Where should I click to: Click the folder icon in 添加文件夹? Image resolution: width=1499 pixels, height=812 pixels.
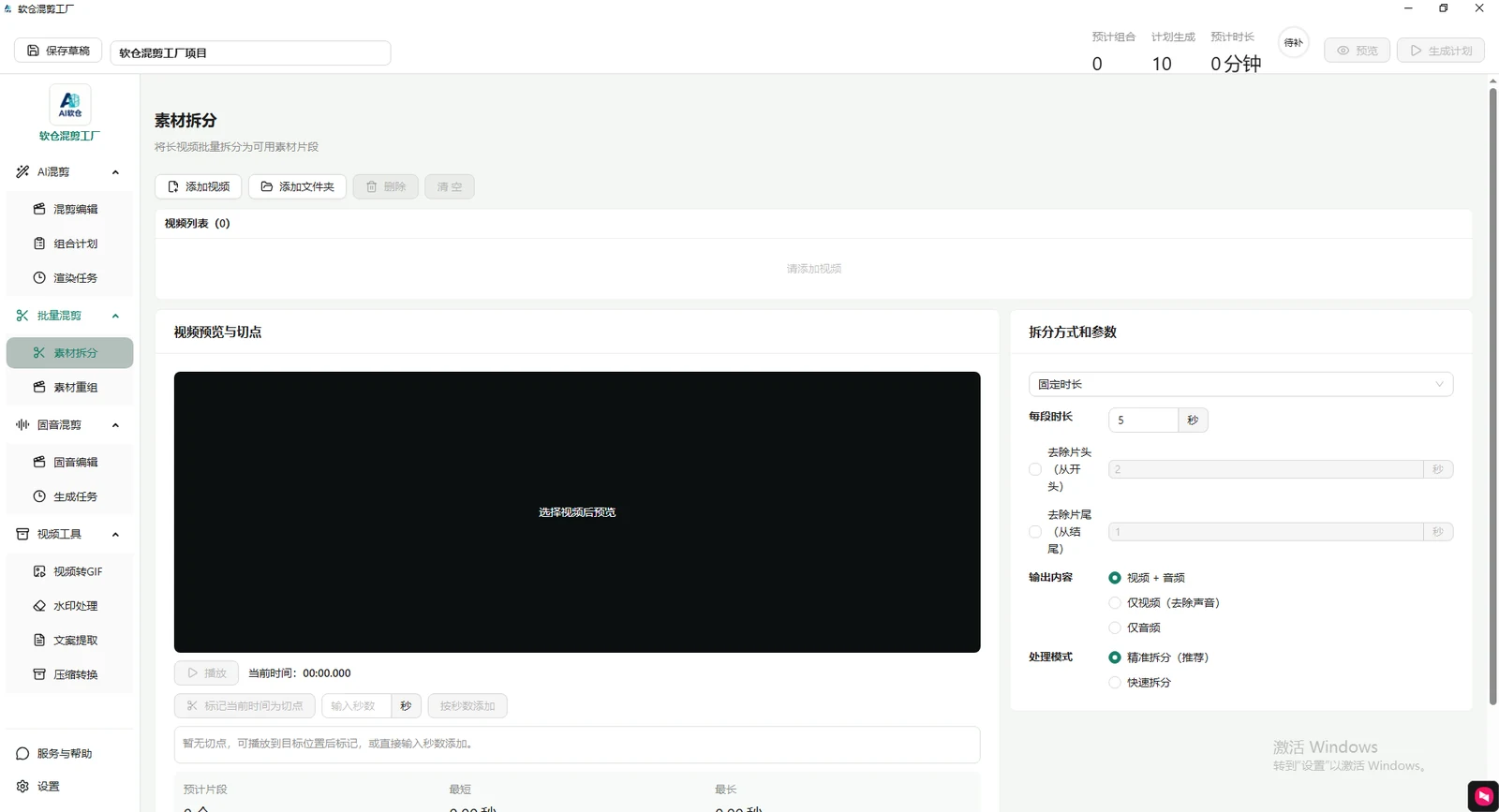pyautogui.click(x=267, y=186)
